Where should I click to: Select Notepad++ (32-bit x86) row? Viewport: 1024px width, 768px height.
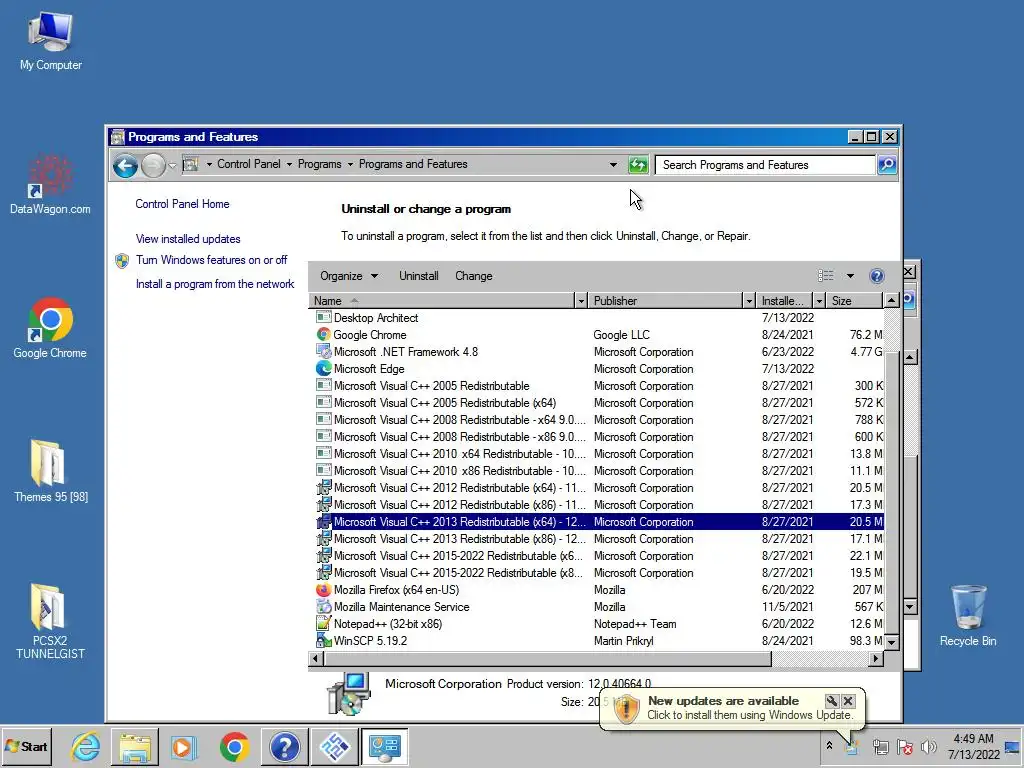coord(596,623)
